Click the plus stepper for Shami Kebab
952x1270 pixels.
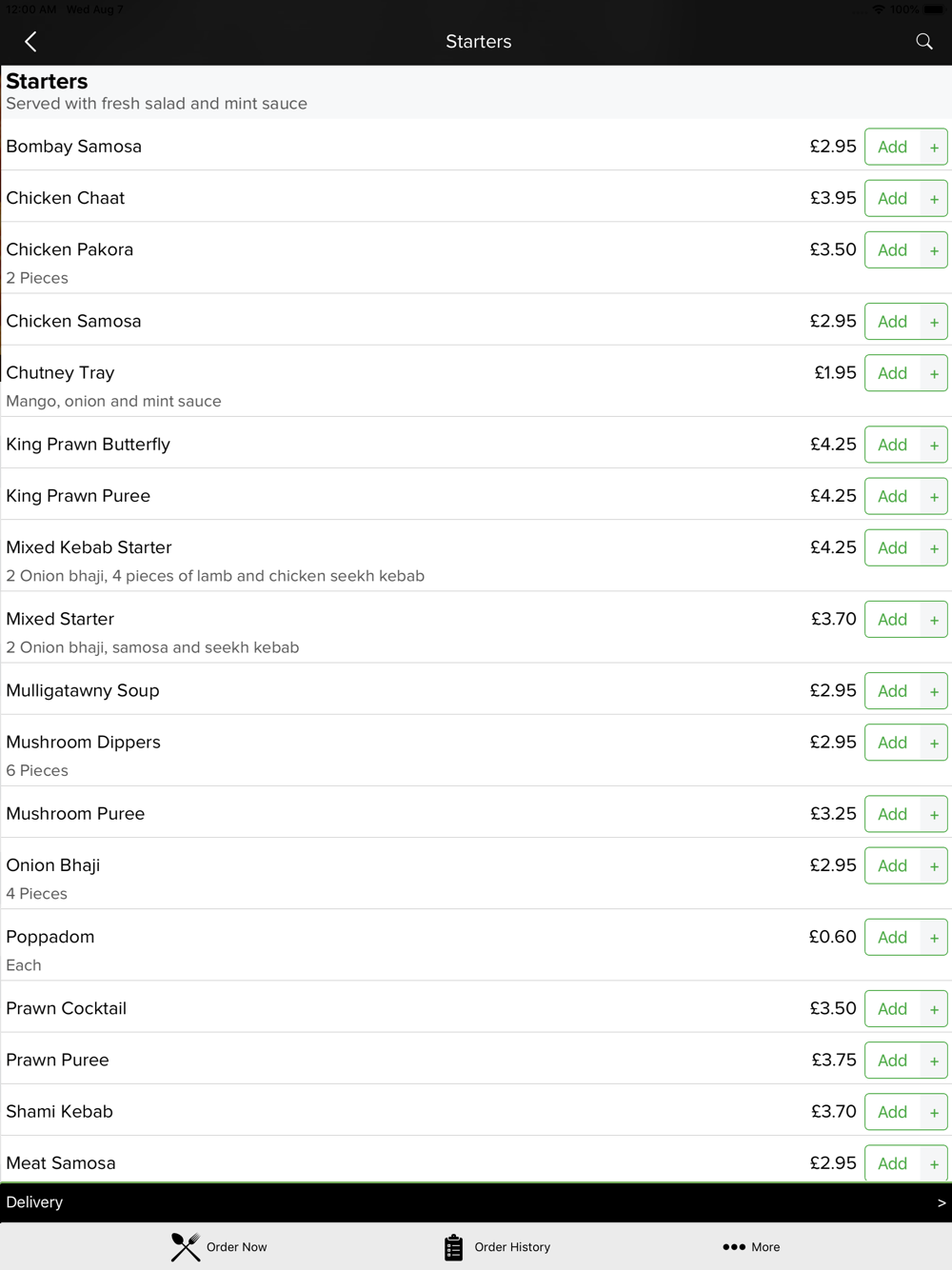(x=934, y=1112)
